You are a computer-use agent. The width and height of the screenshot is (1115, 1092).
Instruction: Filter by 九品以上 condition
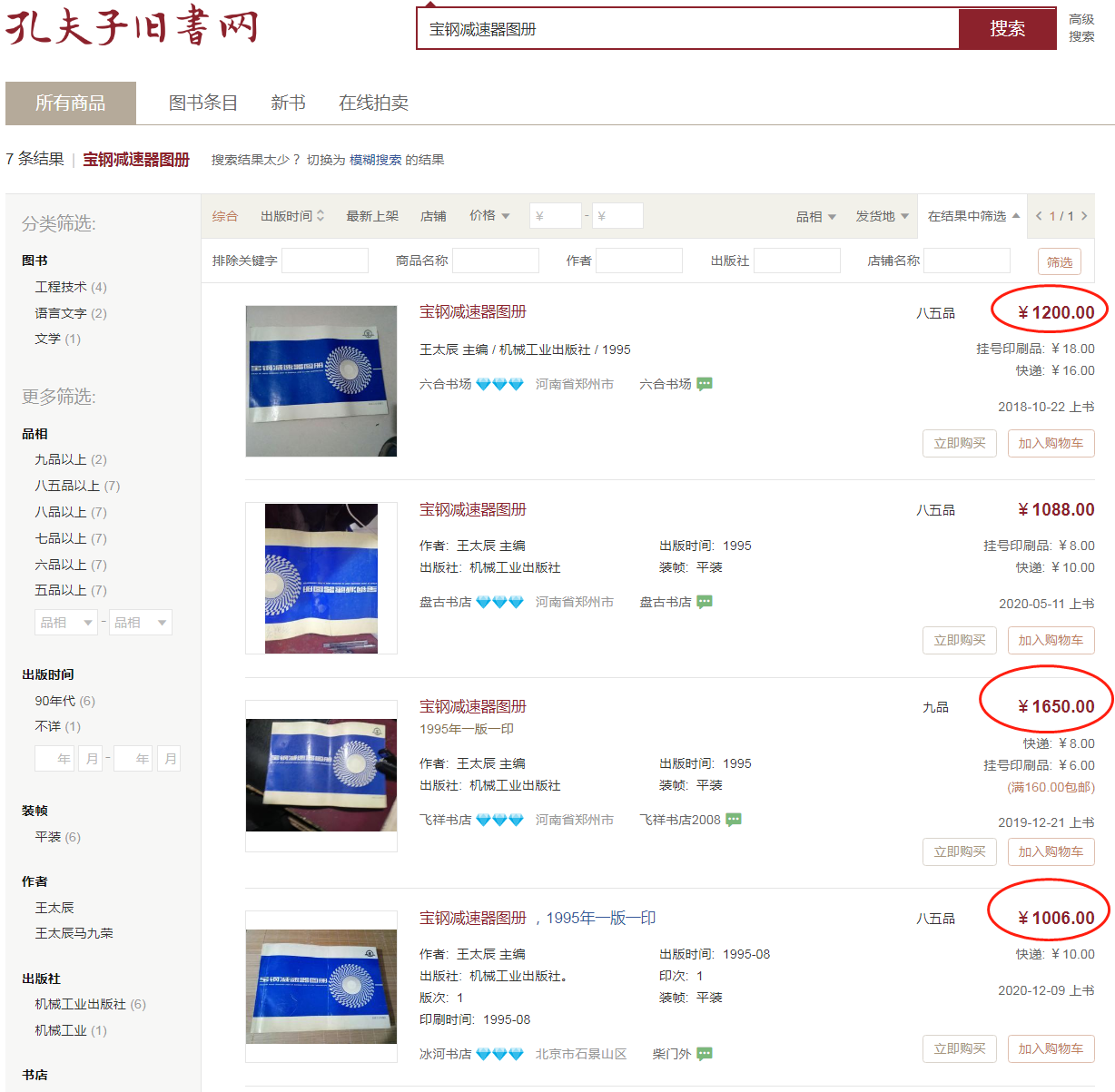pos(71,459)
